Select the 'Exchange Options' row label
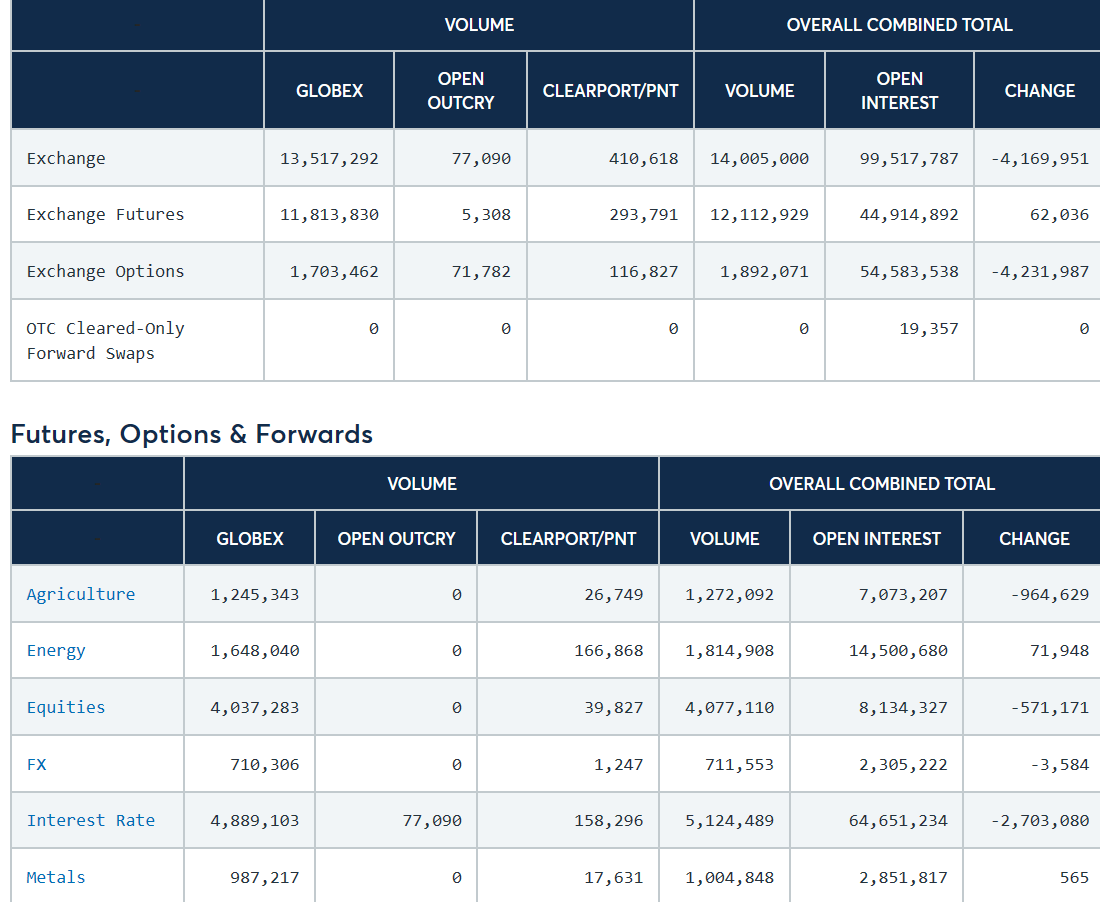Viewport: 1100px width, 902px height. [105, 271]
